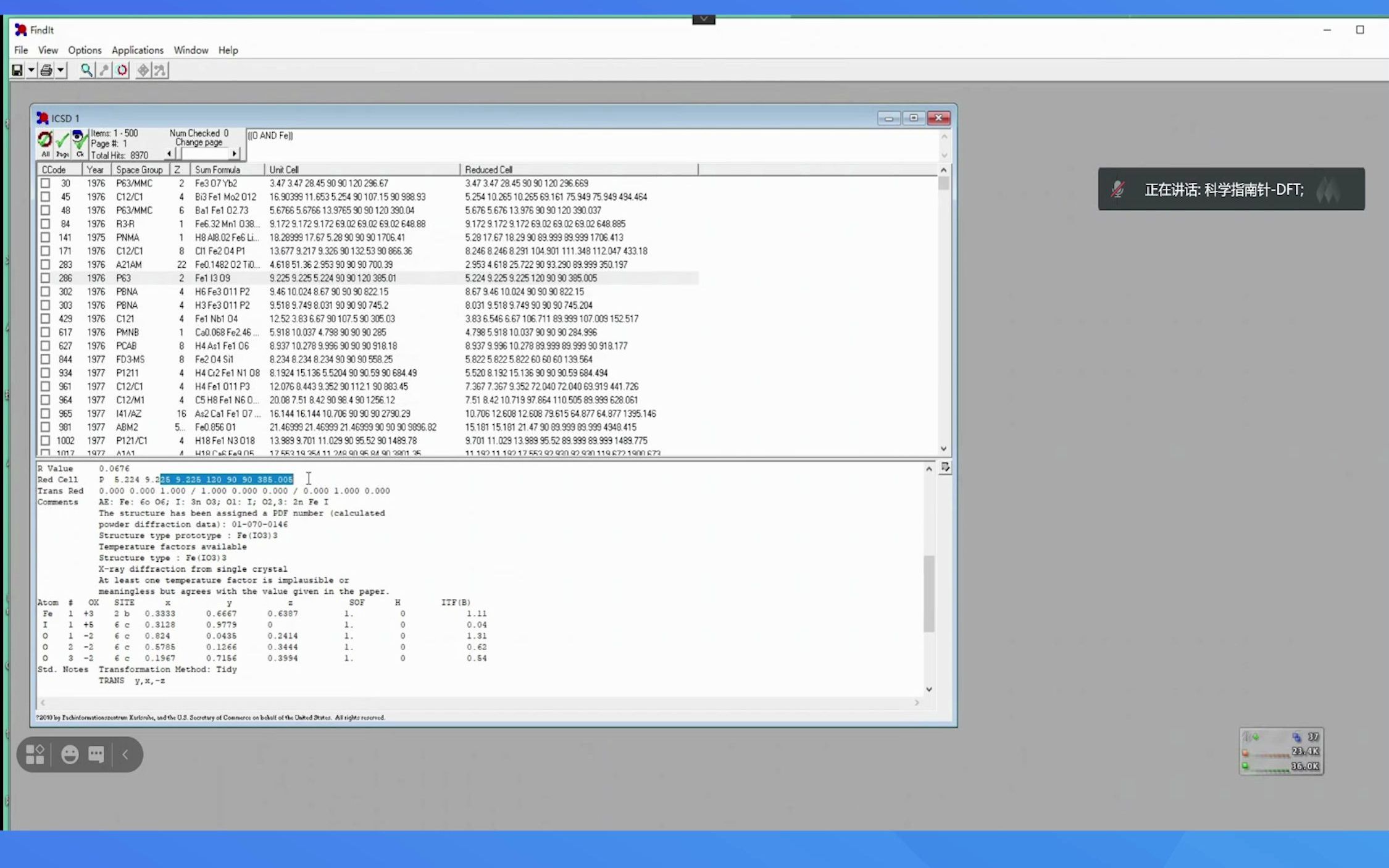Click the emoji reaction smiley icon

point(70,754)
